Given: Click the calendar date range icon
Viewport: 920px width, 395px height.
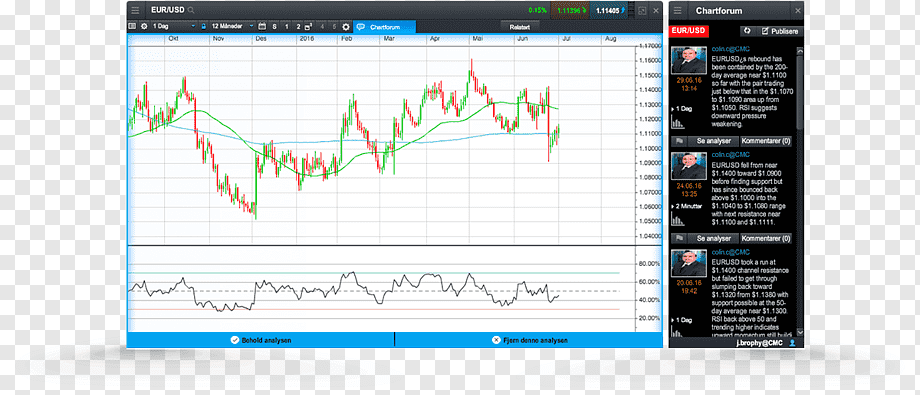Looking at the screenshot, I should click(262, 26).
